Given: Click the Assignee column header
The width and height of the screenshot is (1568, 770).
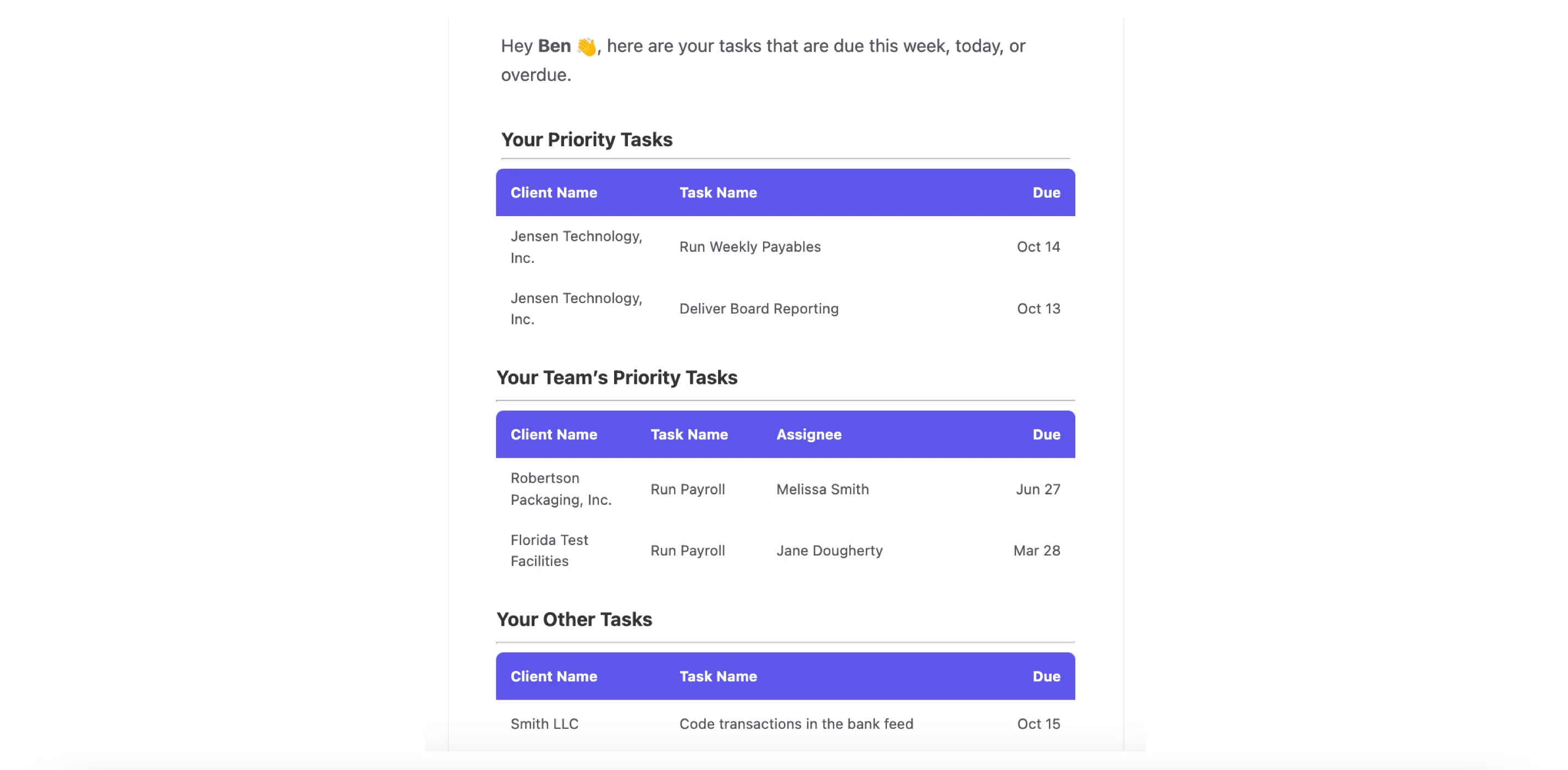Looking at the screenshot, I should (809, 434).
